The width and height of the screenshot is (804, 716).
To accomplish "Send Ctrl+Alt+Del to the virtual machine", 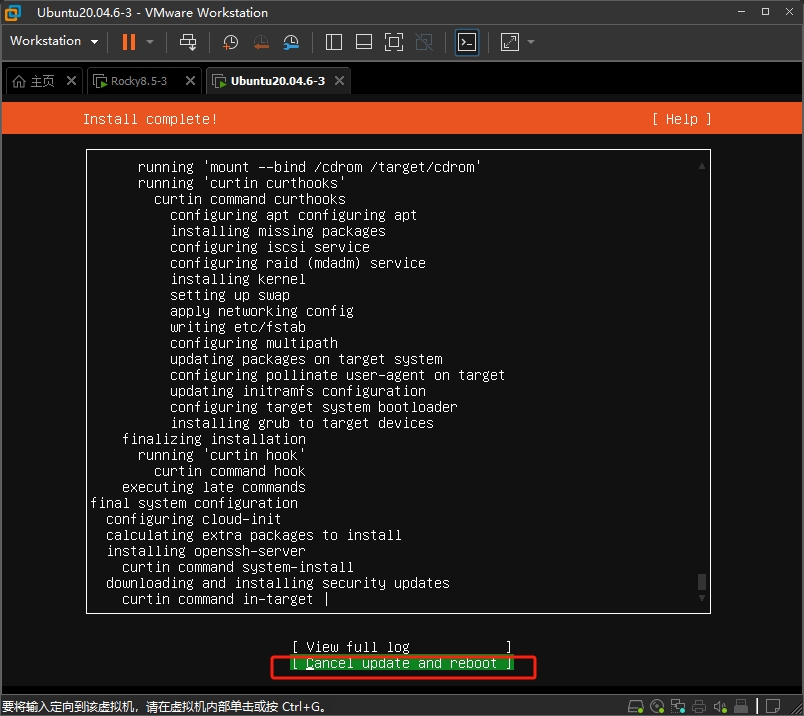I will 188,42.
